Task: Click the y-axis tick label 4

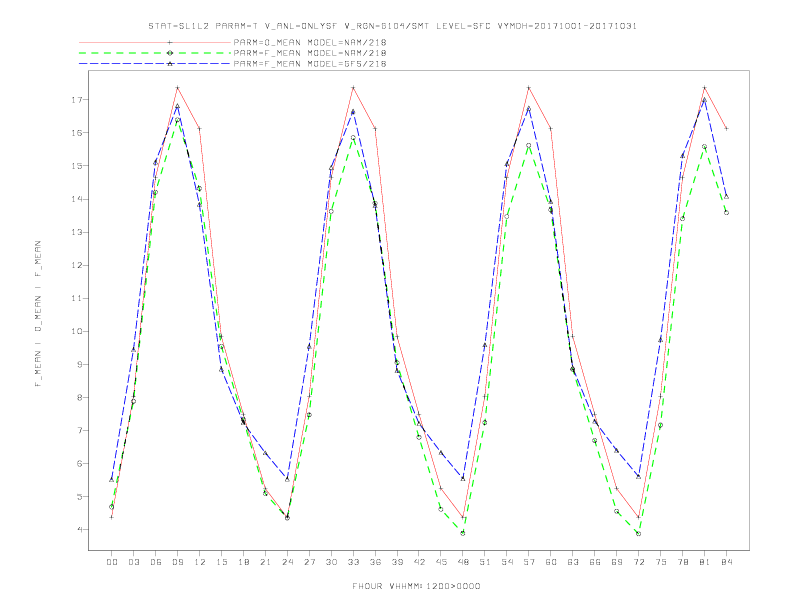Action: coord(79,530)
